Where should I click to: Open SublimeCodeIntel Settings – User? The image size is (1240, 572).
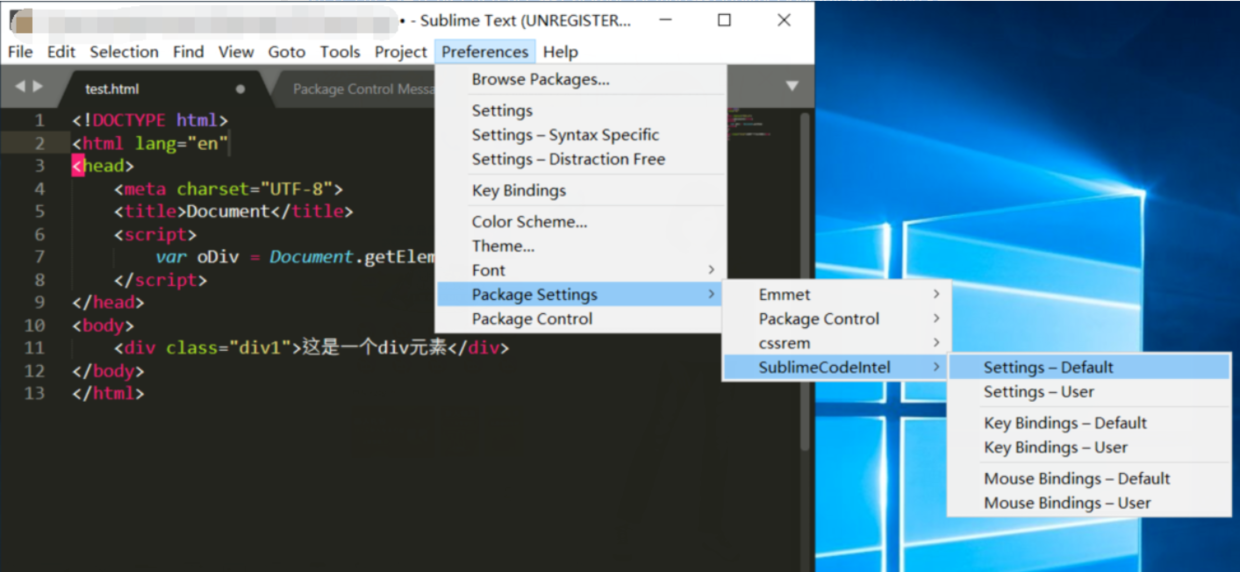click(1089, 392)
